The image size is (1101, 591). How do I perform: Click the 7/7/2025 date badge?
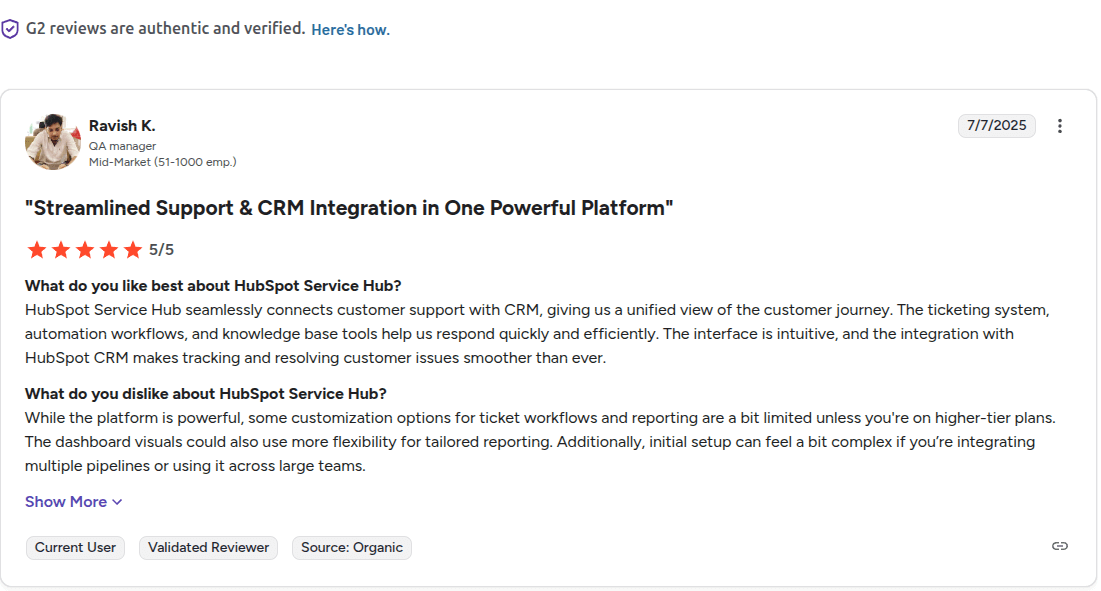point(996,126)
